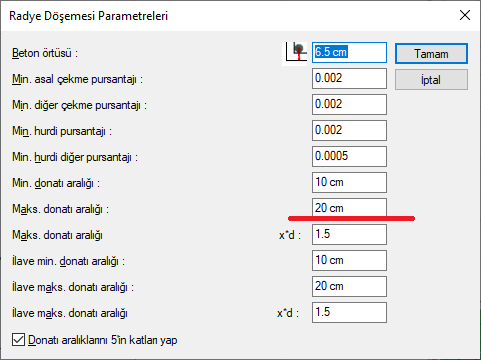Select the Beton örtüsü input field
Image resolution: width=481 pixels, height=360 pixels.
tap(349, 52)
